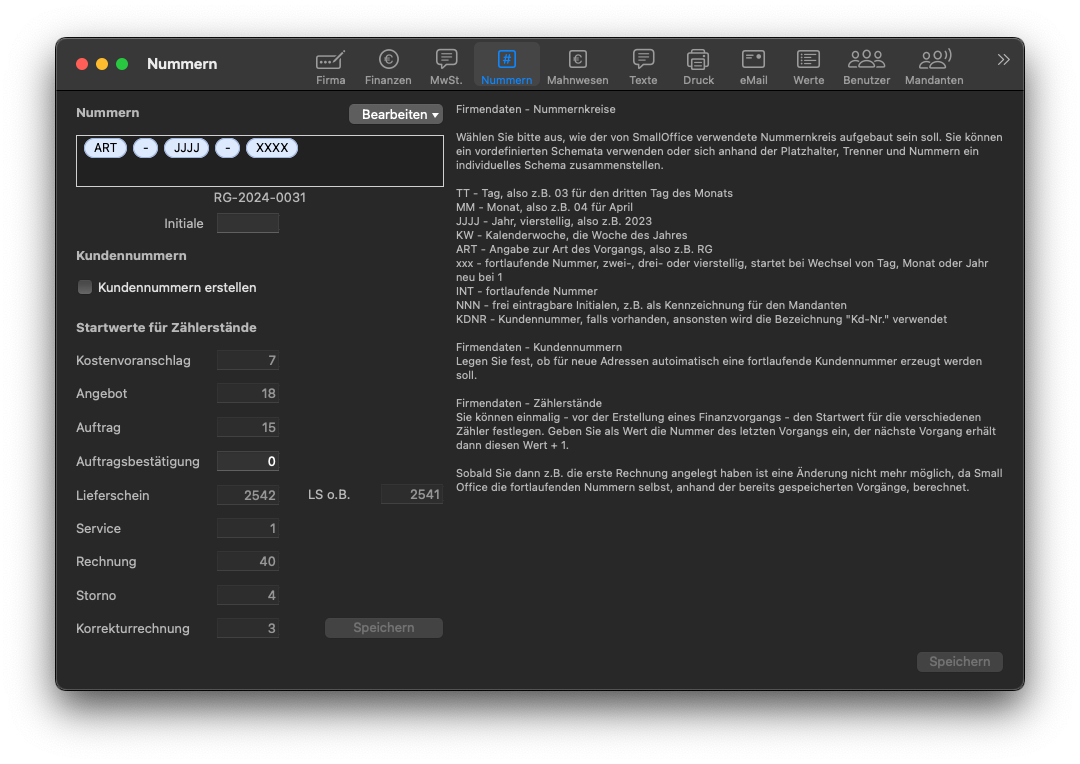1080x764 pixels.
Task: Open the Firma settings icon
Action: 330,60
